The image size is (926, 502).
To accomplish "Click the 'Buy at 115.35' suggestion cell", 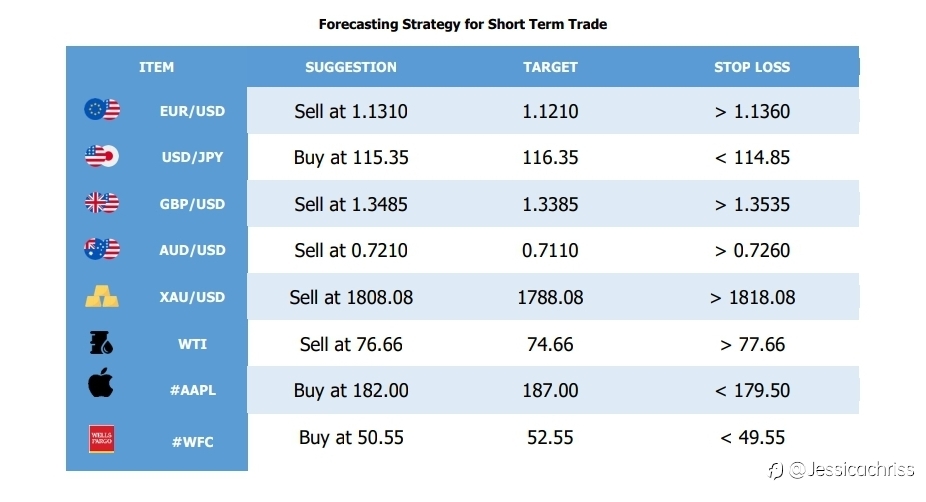I will [351, 158].
